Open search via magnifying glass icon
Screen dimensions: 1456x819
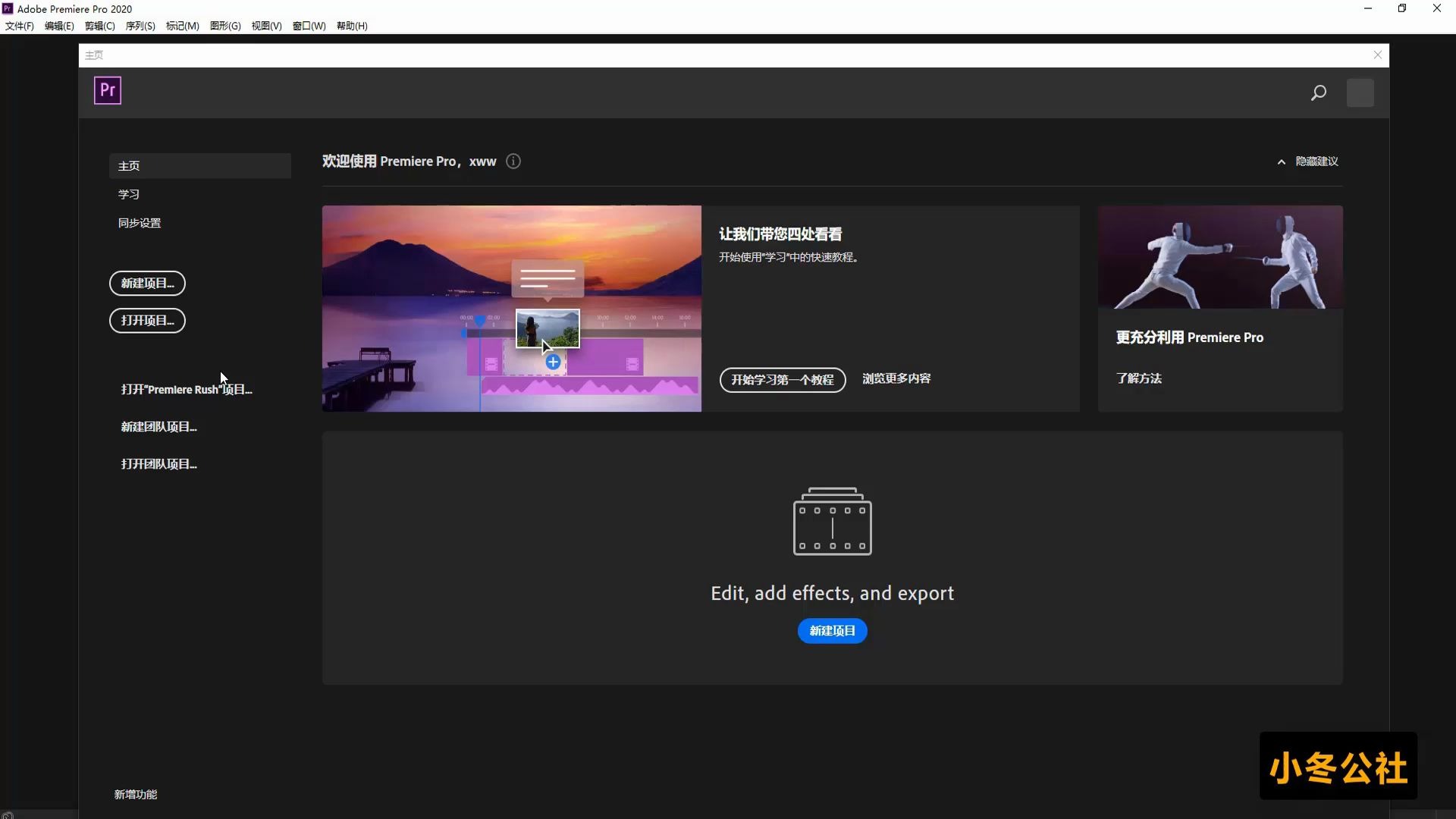click(x=1318, y=93)
